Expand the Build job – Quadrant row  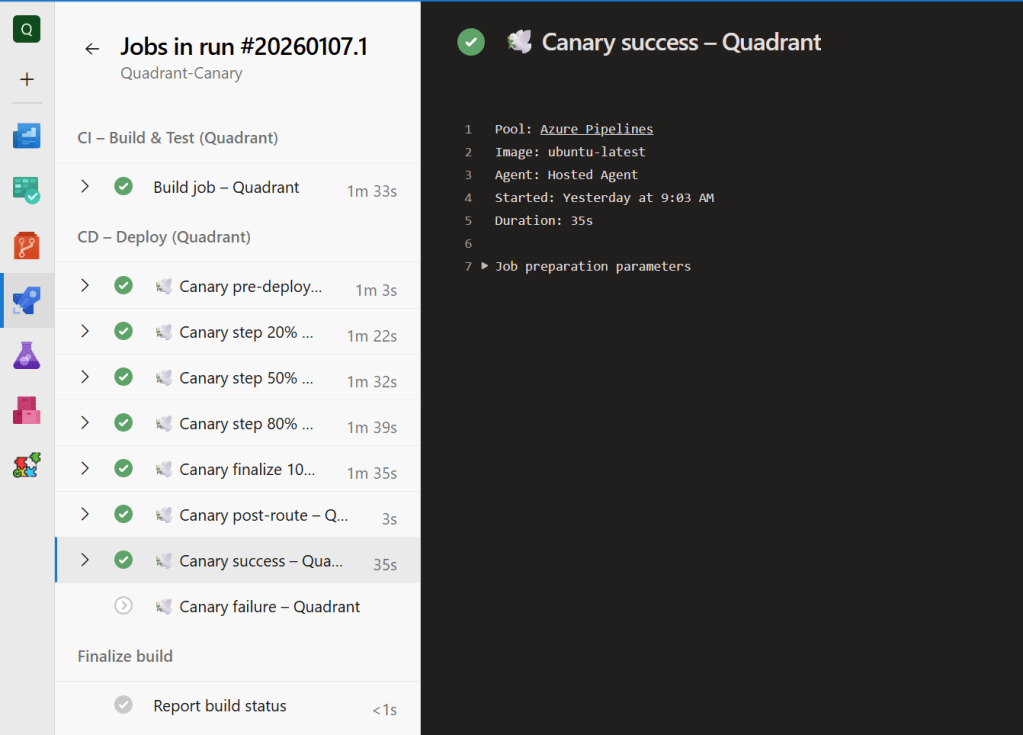click(x=85, y=186)
